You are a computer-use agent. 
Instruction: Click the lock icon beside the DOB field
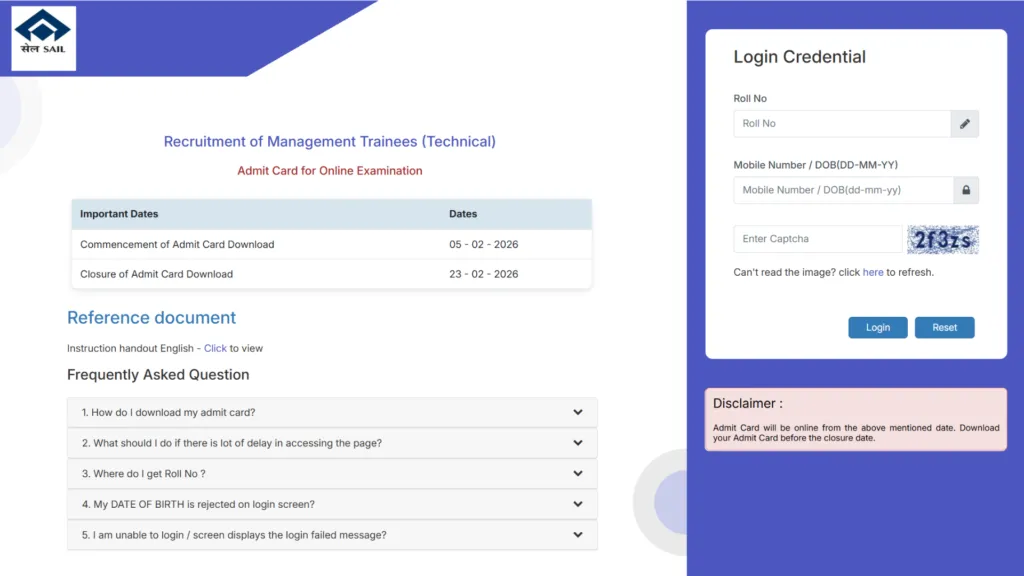(964, 190)
